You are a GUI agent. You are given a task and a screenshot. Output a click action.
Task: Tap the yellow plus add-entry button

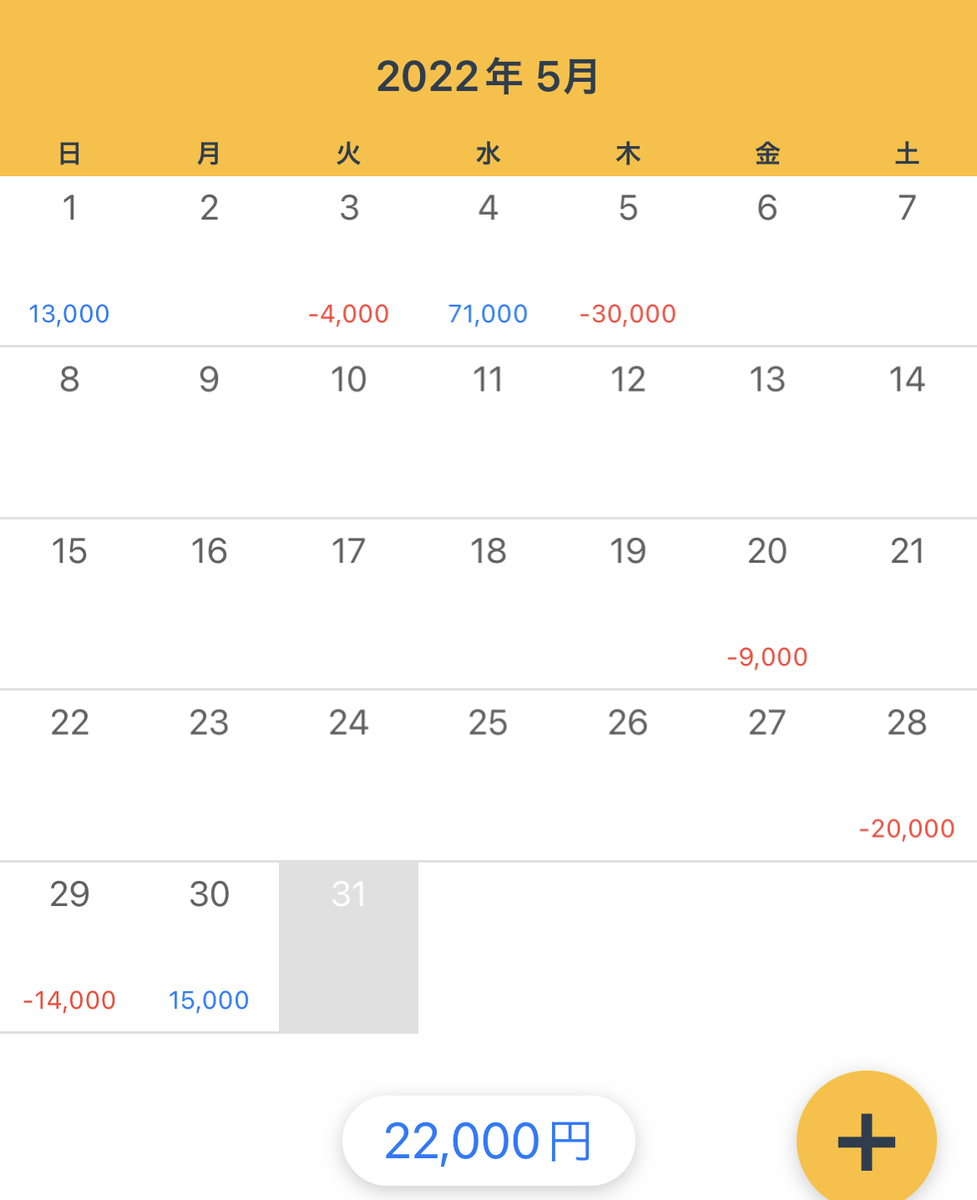click(866, 1140)
